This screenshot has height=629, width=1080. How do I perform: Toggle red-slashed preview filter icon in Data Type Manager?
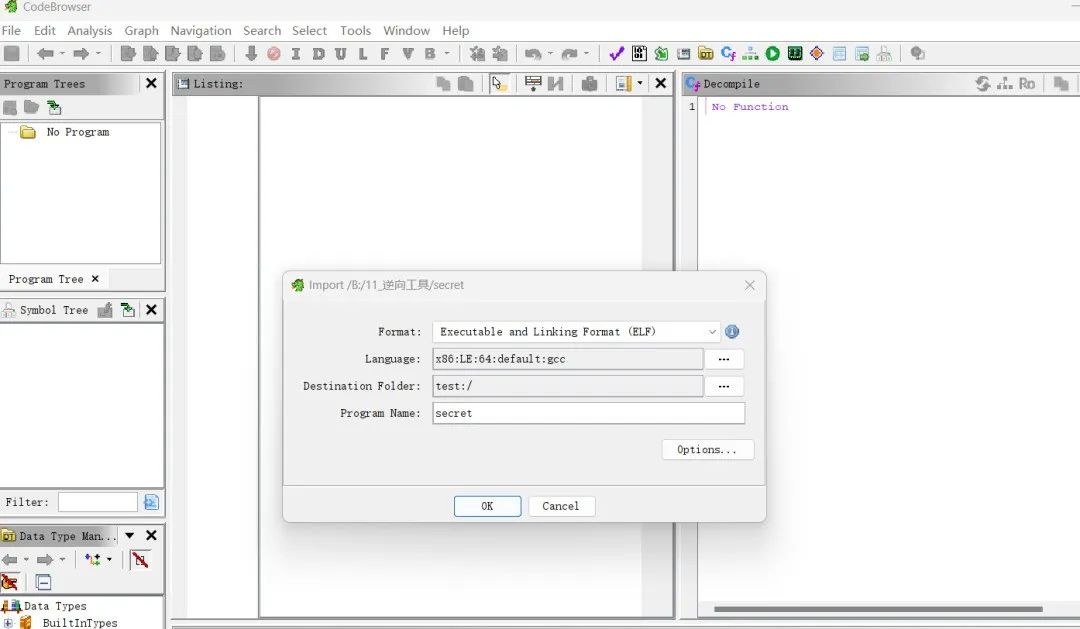pyautogui.click(x=141, y=559)
